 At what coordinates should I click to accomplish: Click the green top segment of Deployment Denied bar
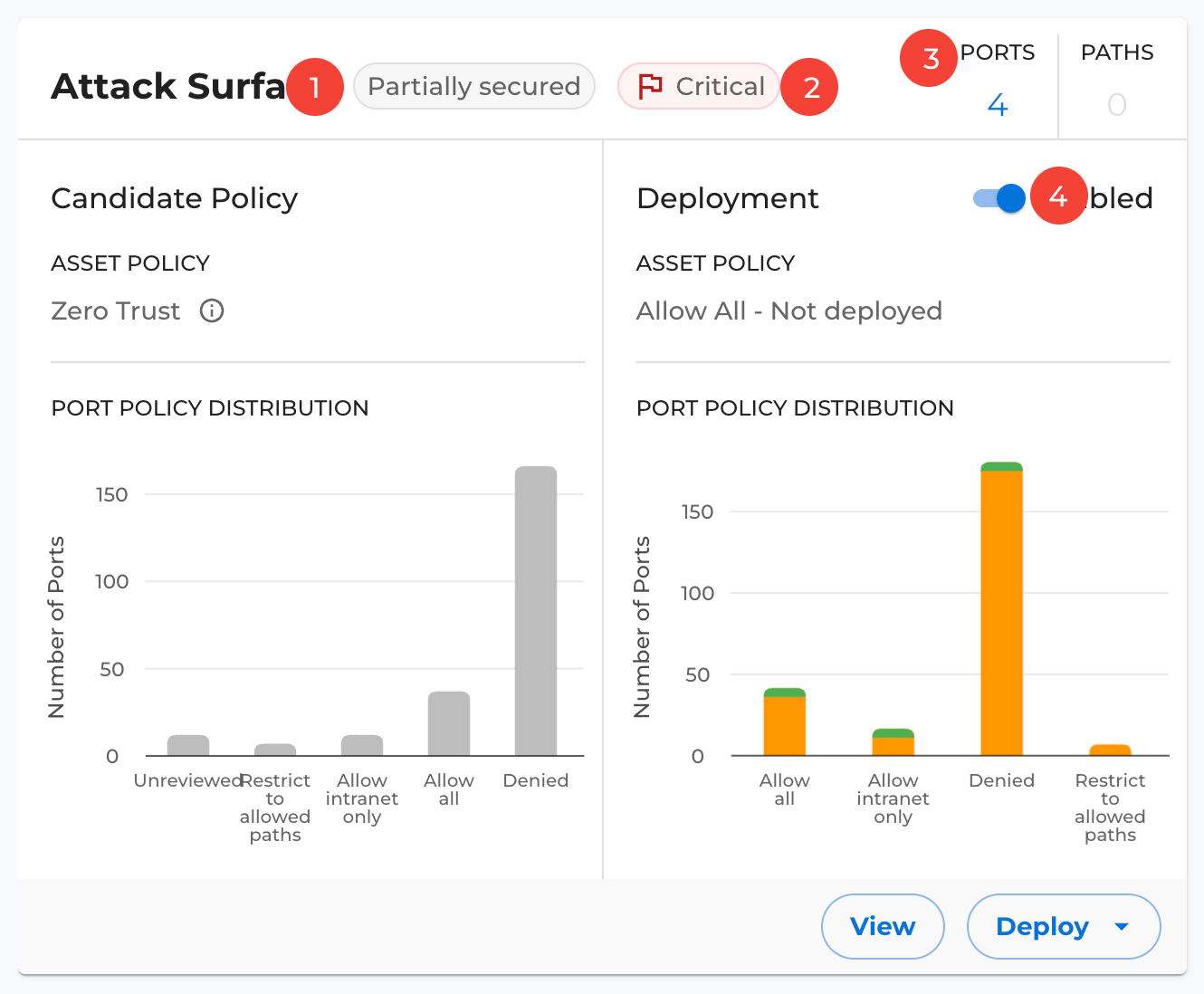pyautogui.click(x=1001, y=466)
